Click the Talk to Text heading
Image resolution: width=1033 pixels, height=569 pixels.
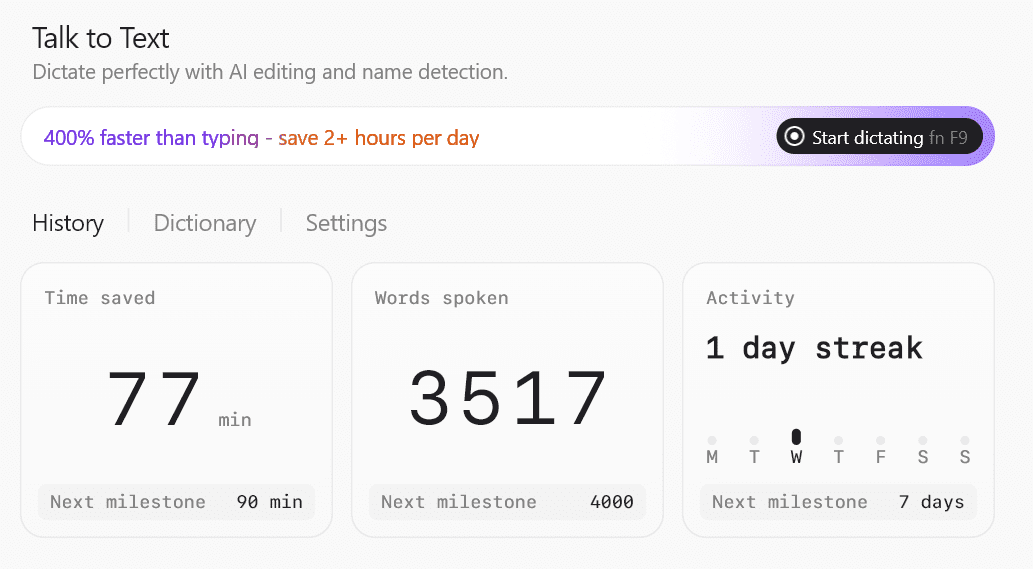click(x=101, y=38)
